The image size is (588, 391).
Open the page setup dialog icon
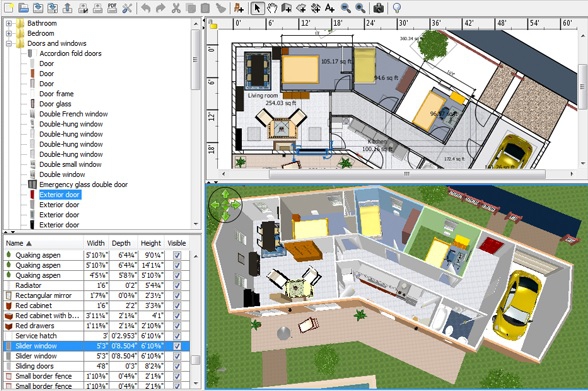(82, 7)
